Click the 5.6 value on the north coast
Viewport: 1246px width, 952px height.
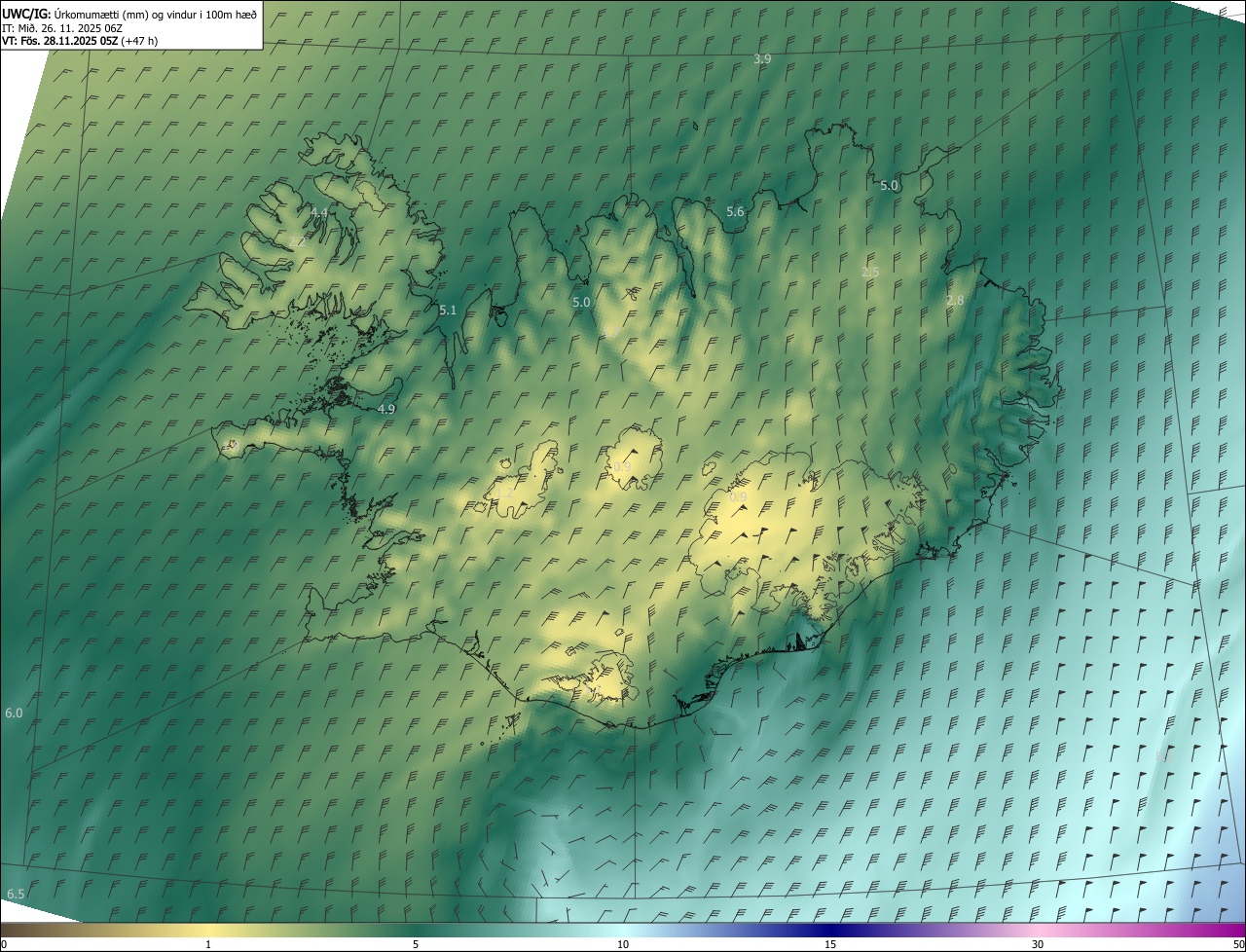735,212
